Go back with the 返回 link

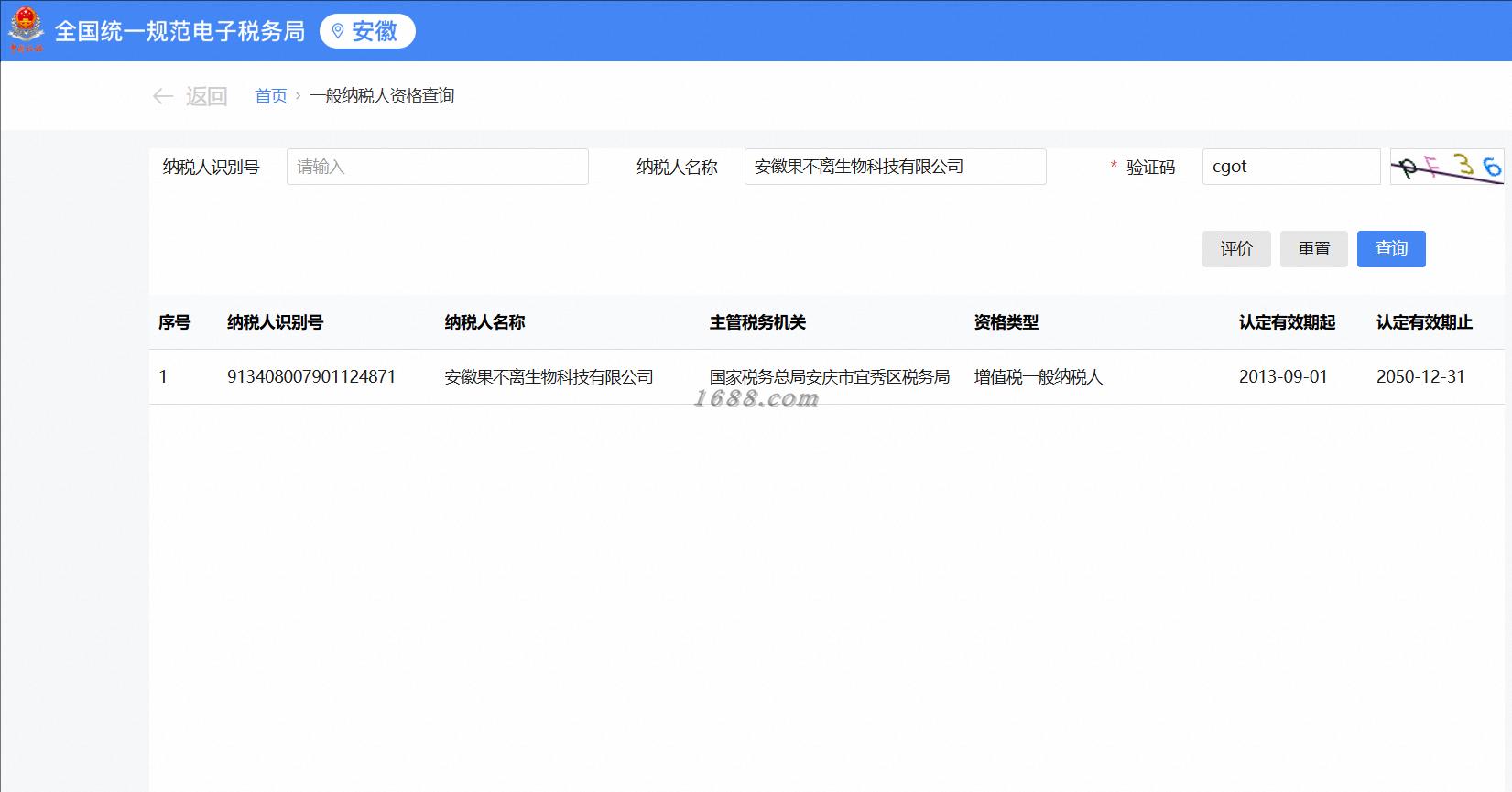[x=206, y=96]
